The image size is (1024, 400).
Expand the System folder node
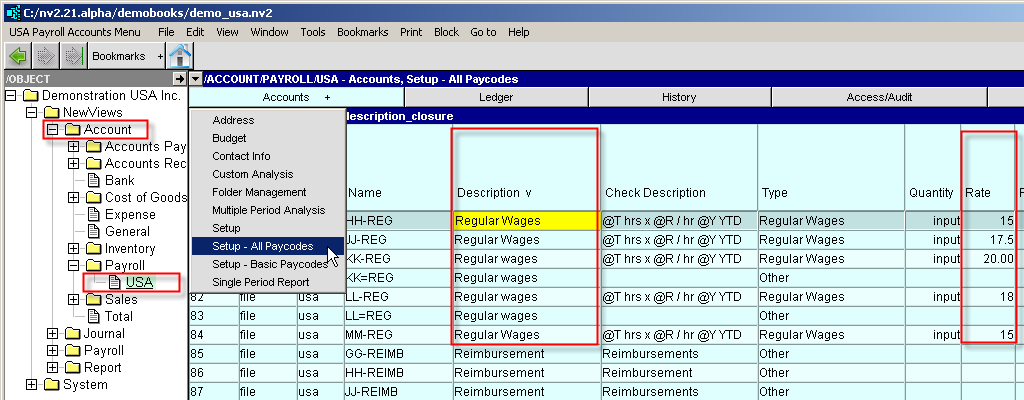click(31, 385)
